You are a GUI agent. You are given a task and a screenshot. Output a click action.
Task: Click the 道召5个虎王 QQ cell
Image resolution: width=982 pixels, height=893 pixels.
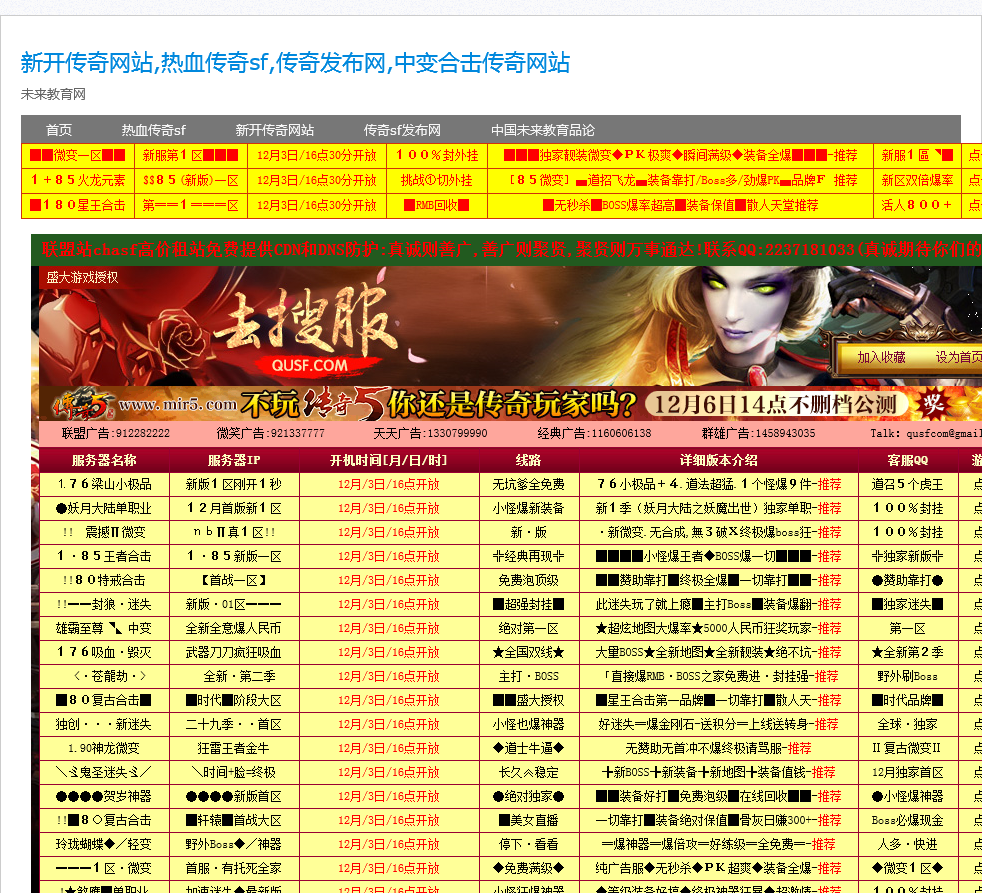coord(907,485)
